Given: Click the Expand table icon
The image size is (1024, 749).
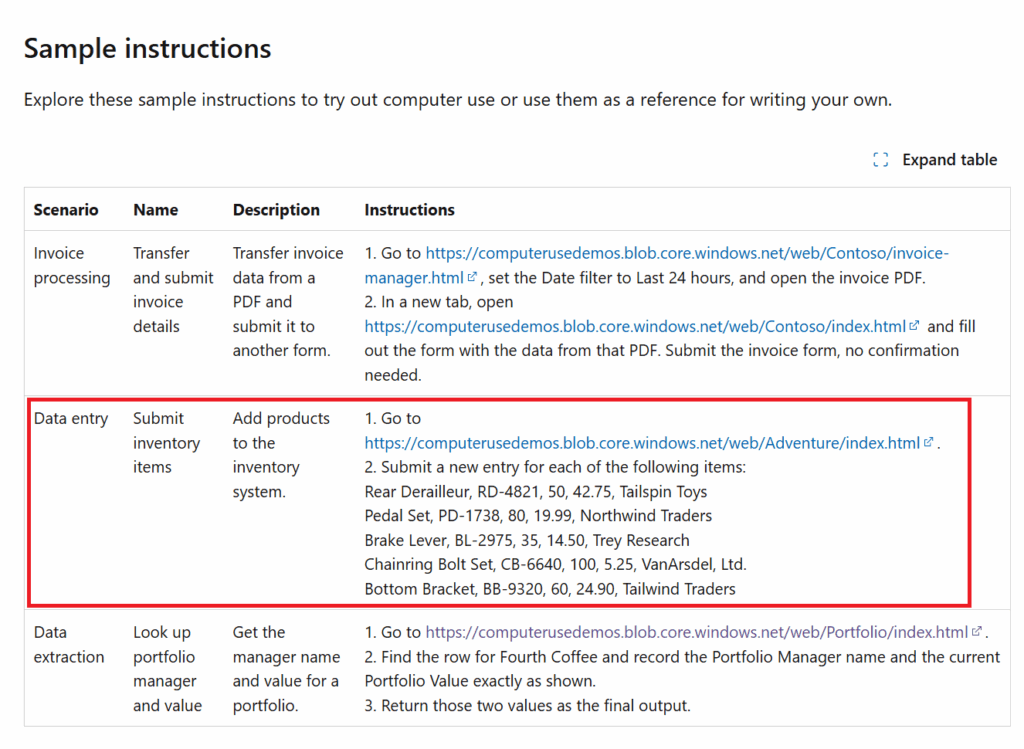Looking at the screenshot, I should coord(880,160).
